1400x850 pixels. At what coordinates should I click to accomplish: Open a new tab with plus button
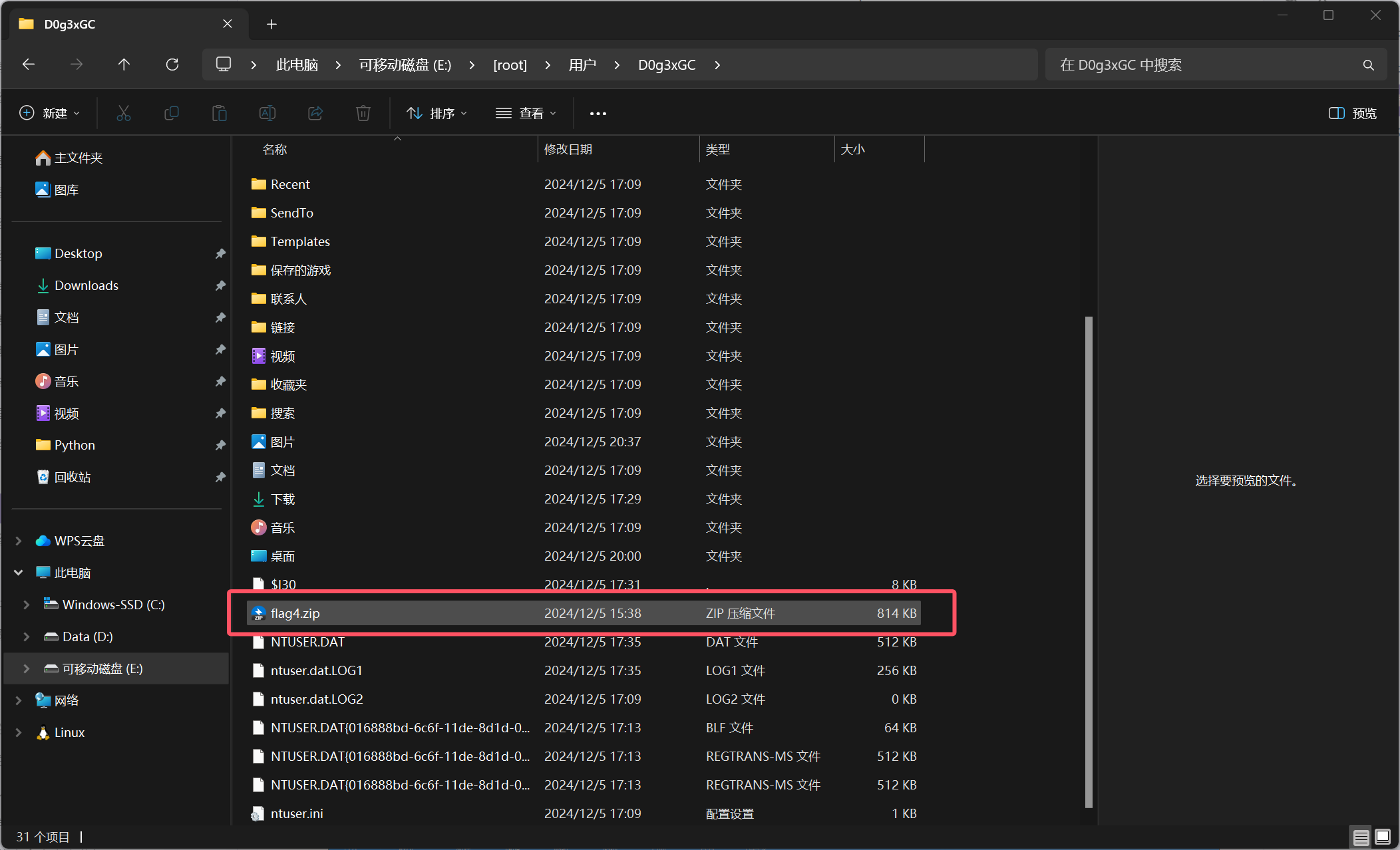271,24
